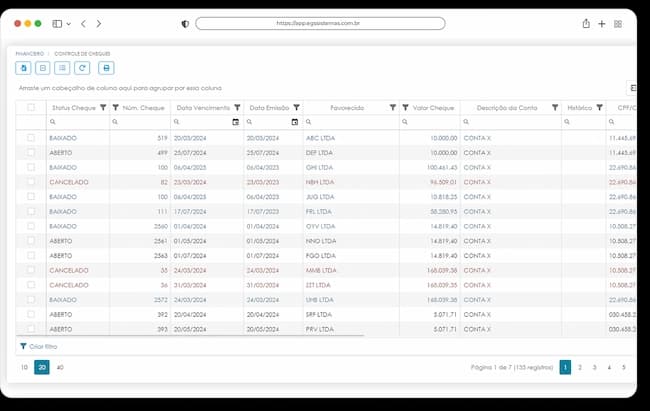Open search operator menu under Status Cheque
This screenshot has height=411, width=650.
click(53, 122)
